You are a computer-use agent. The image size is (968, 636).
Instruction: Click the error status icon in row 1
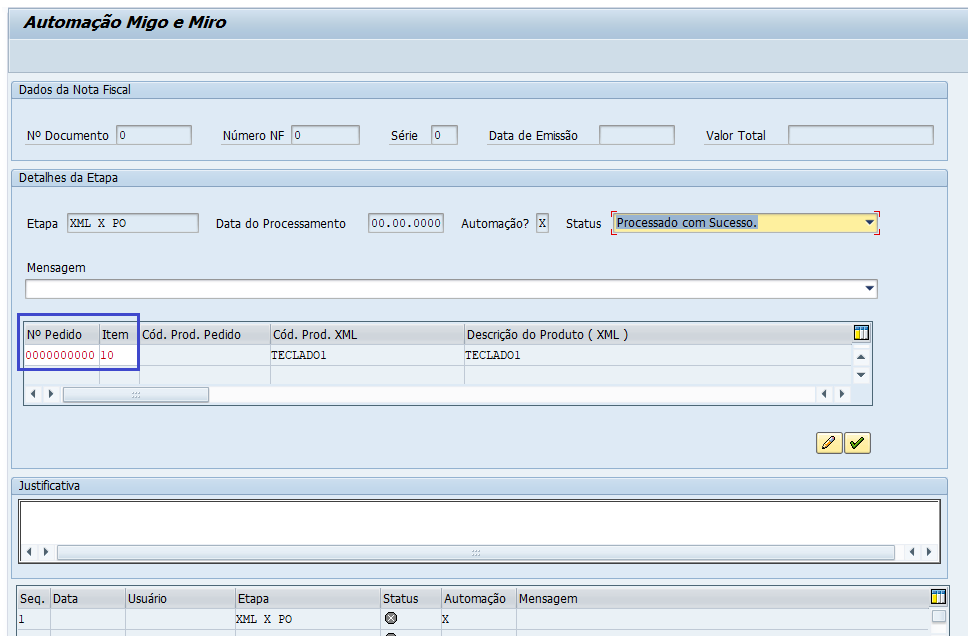pos(391,619)
